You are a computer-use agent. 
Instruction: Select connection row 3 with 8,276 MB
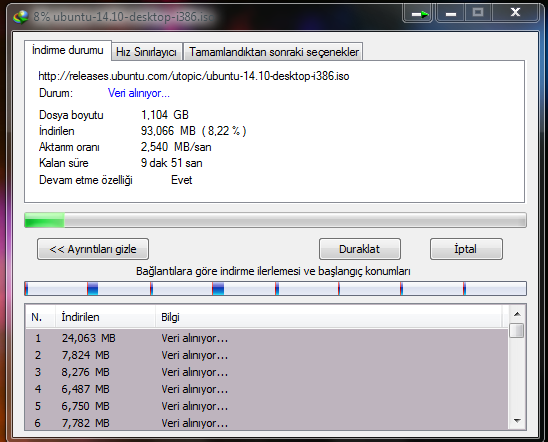[x=266, y=372]
